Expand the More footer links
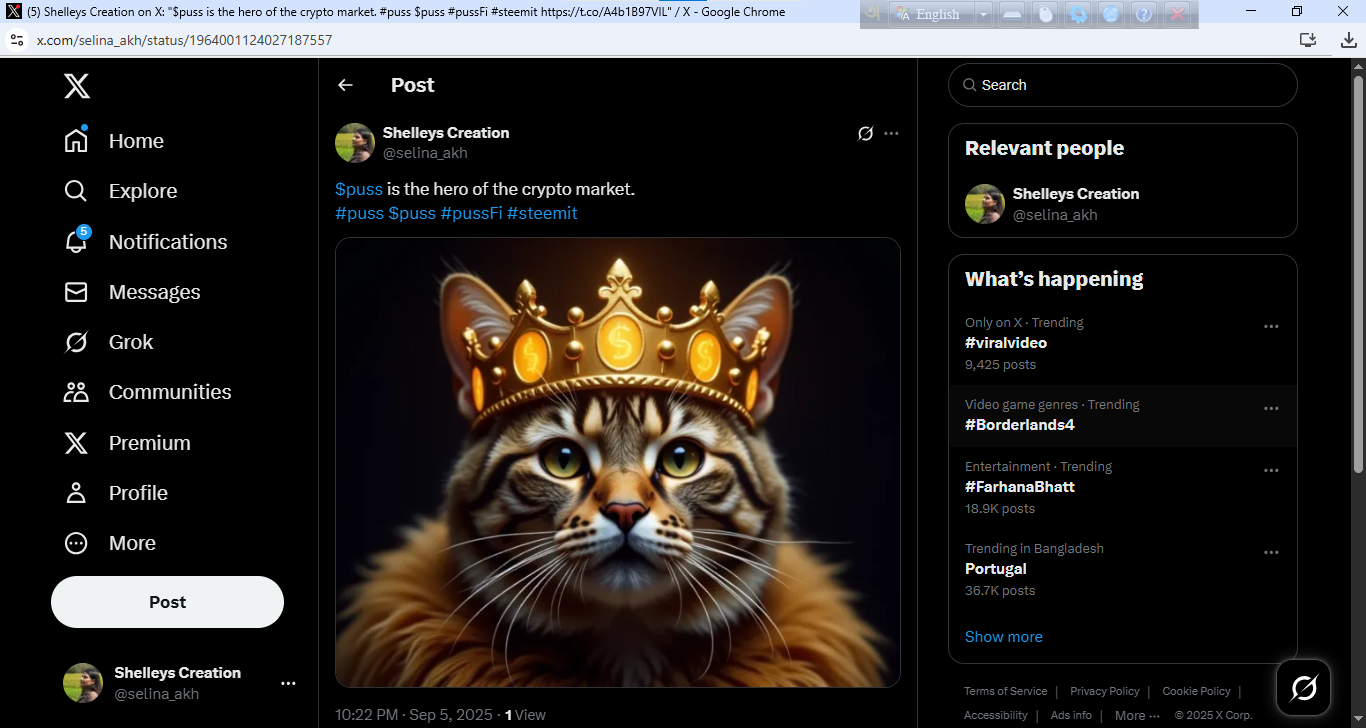 tap(1137, 715)
